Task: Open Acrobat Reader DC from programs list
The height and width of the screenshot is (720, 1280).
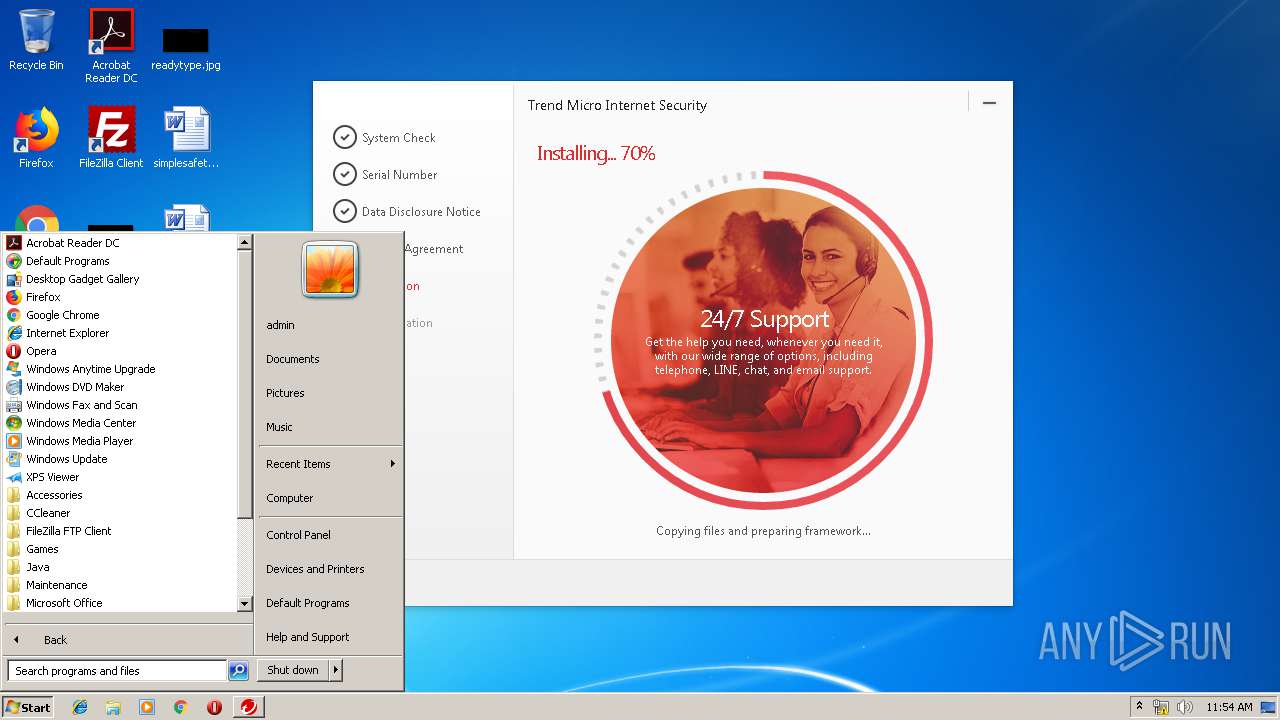Action: [121, 243]
